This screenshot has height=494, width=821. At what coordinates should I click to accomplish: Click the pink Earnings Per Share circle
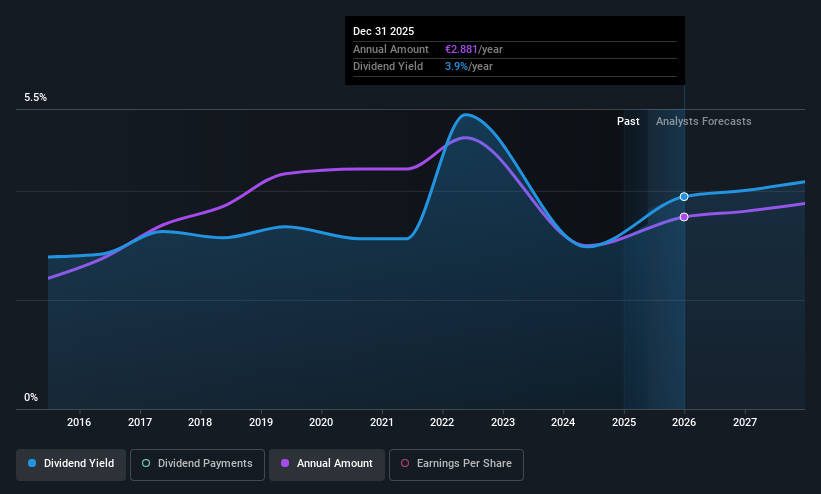coord(405,463)
